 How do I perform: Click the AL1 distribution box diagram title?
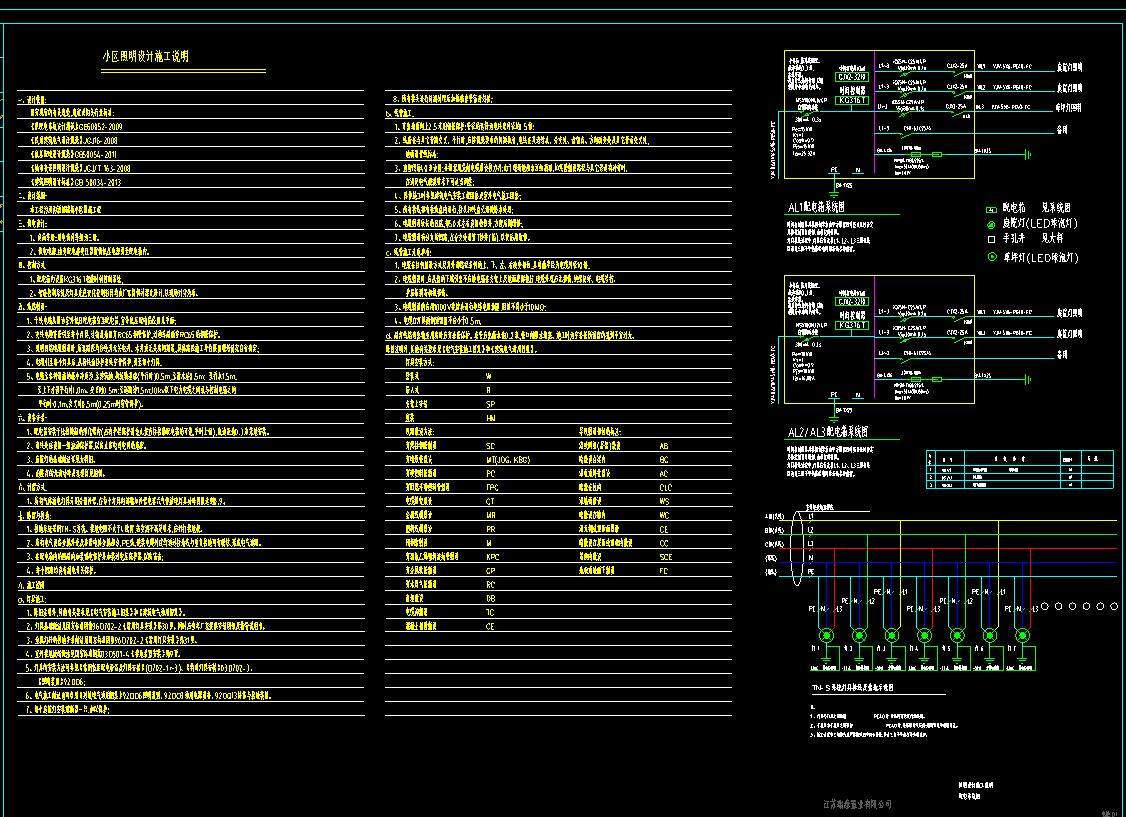816,207
